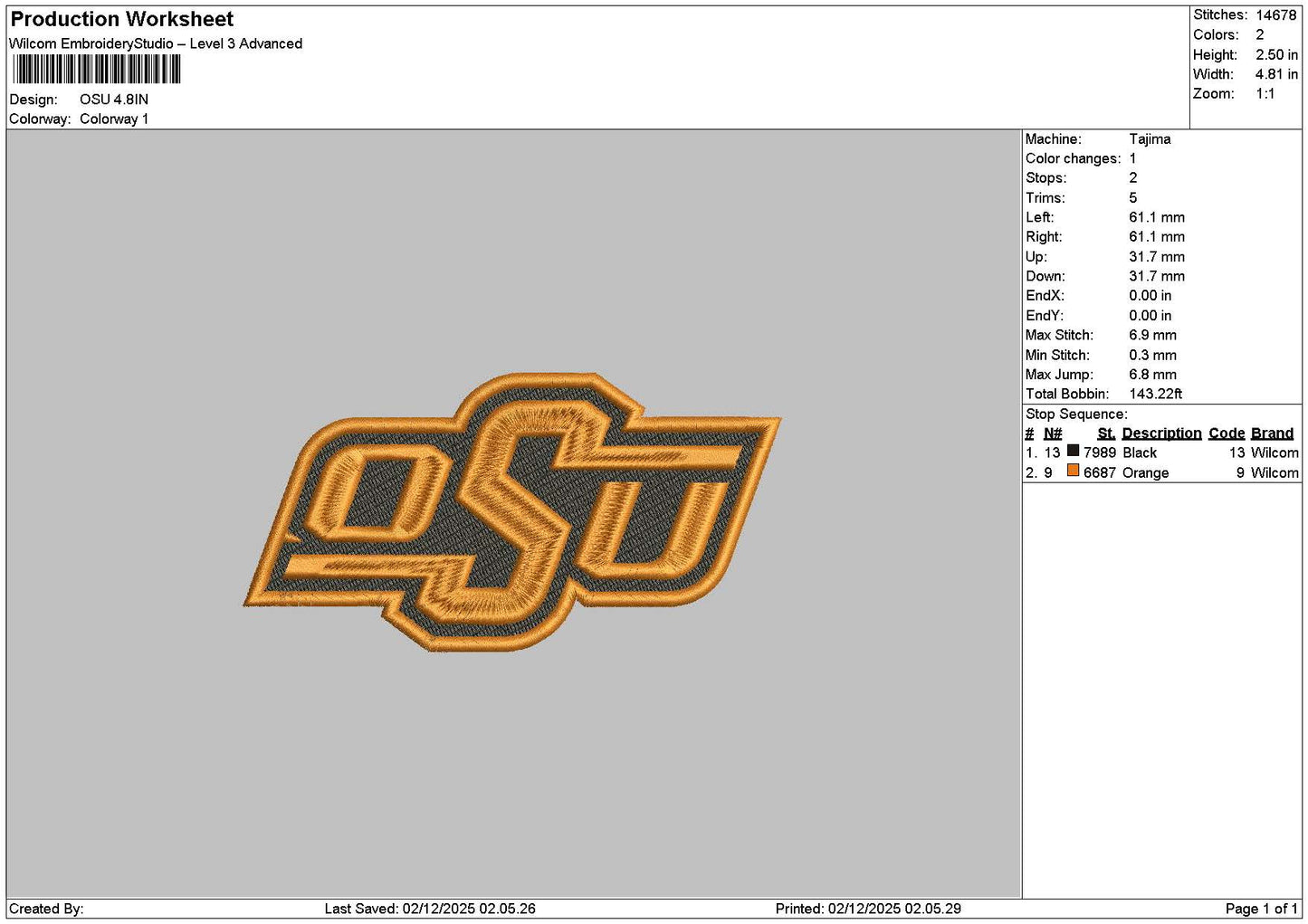Click 'Wilcom' brand in the Orange row
Image resolution: width=1308 pixels, height=924 pixels.
click(1275, 473)
